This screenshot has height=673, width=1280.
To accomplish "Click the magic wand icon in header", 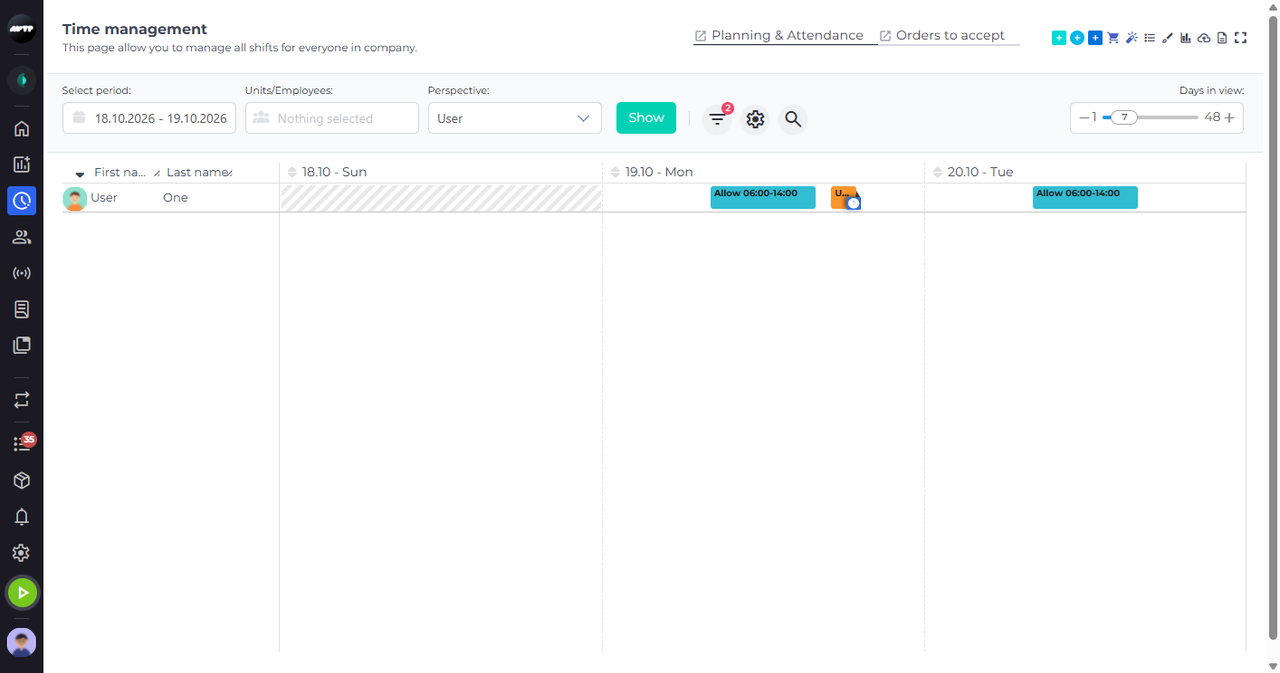I will tap(1131, 38).
